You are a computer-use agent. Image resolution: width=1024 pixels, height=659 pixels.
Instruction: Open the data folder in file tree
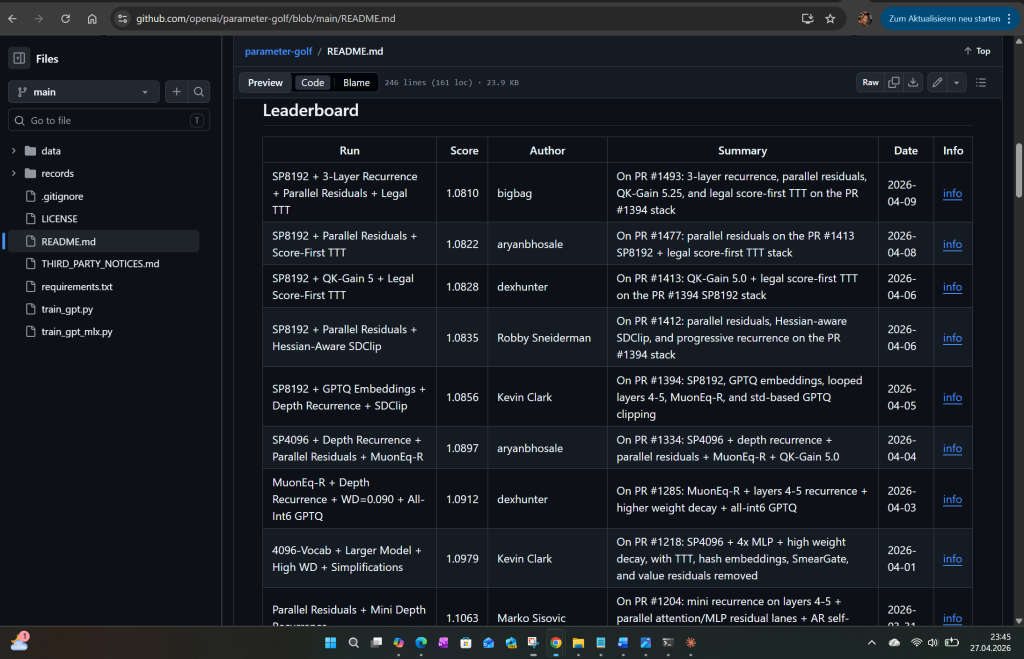coord(51,151)
